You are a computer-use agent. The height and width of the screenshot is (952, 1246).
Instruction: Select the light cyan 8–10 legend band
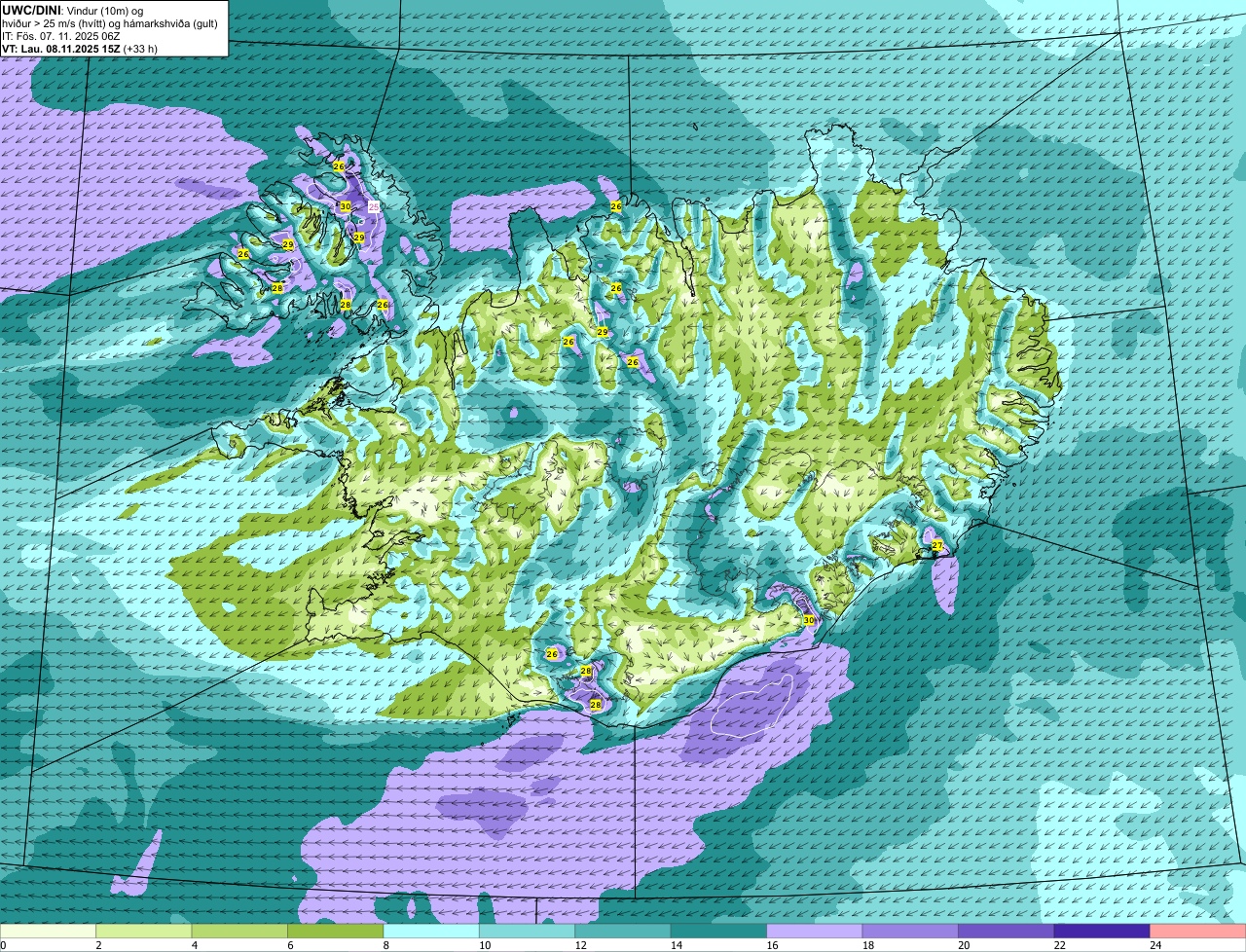431,932
